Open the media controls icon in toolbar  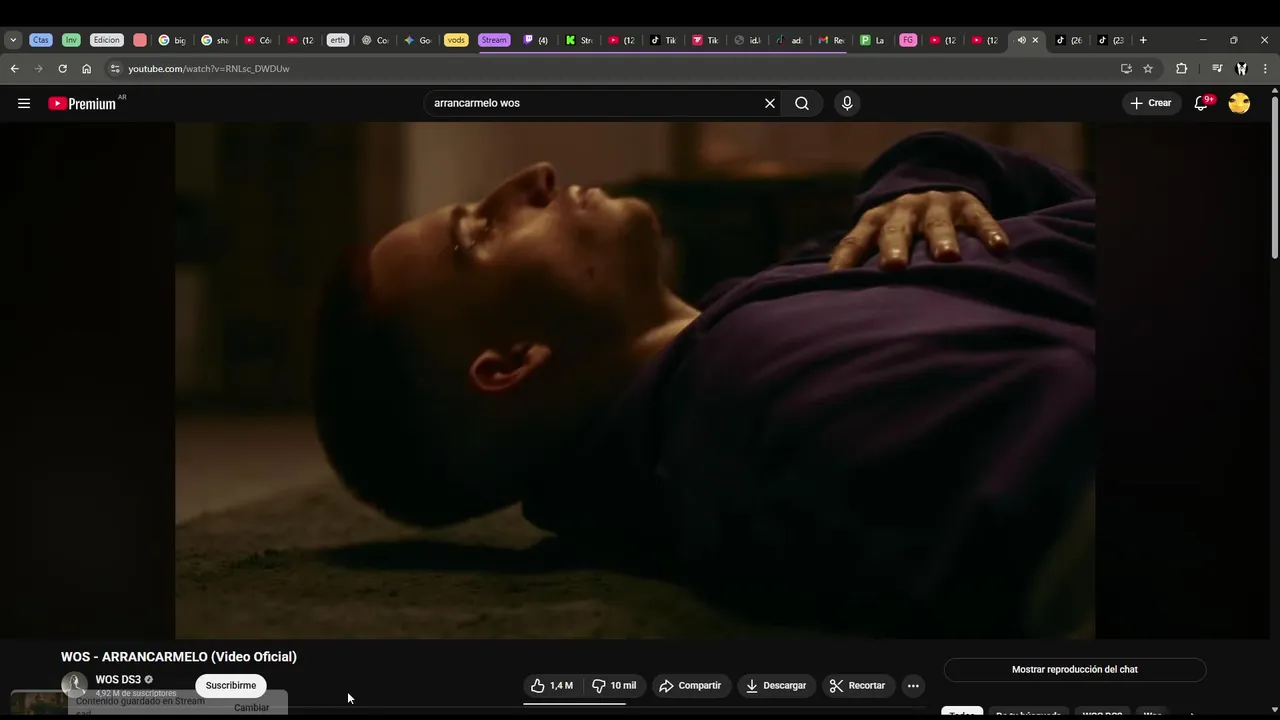(1217, 68)
